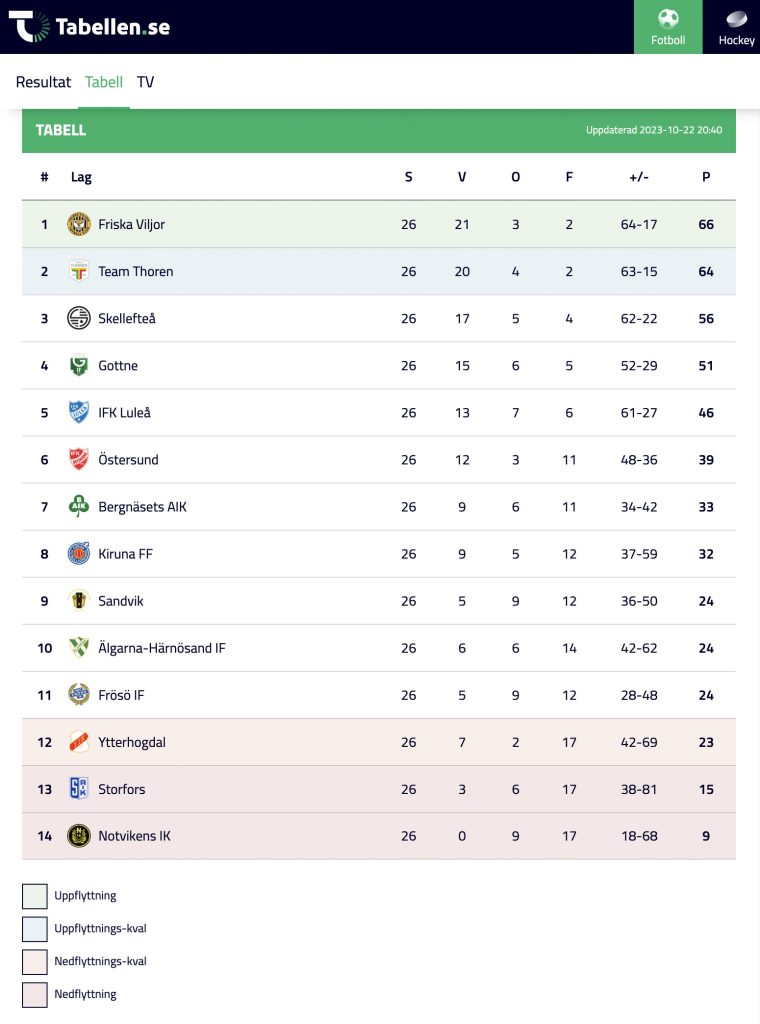Click the Storfors club crest
Image resolution: width=760 pixels, height=1024 pixels.
click(x=79, y=788)
